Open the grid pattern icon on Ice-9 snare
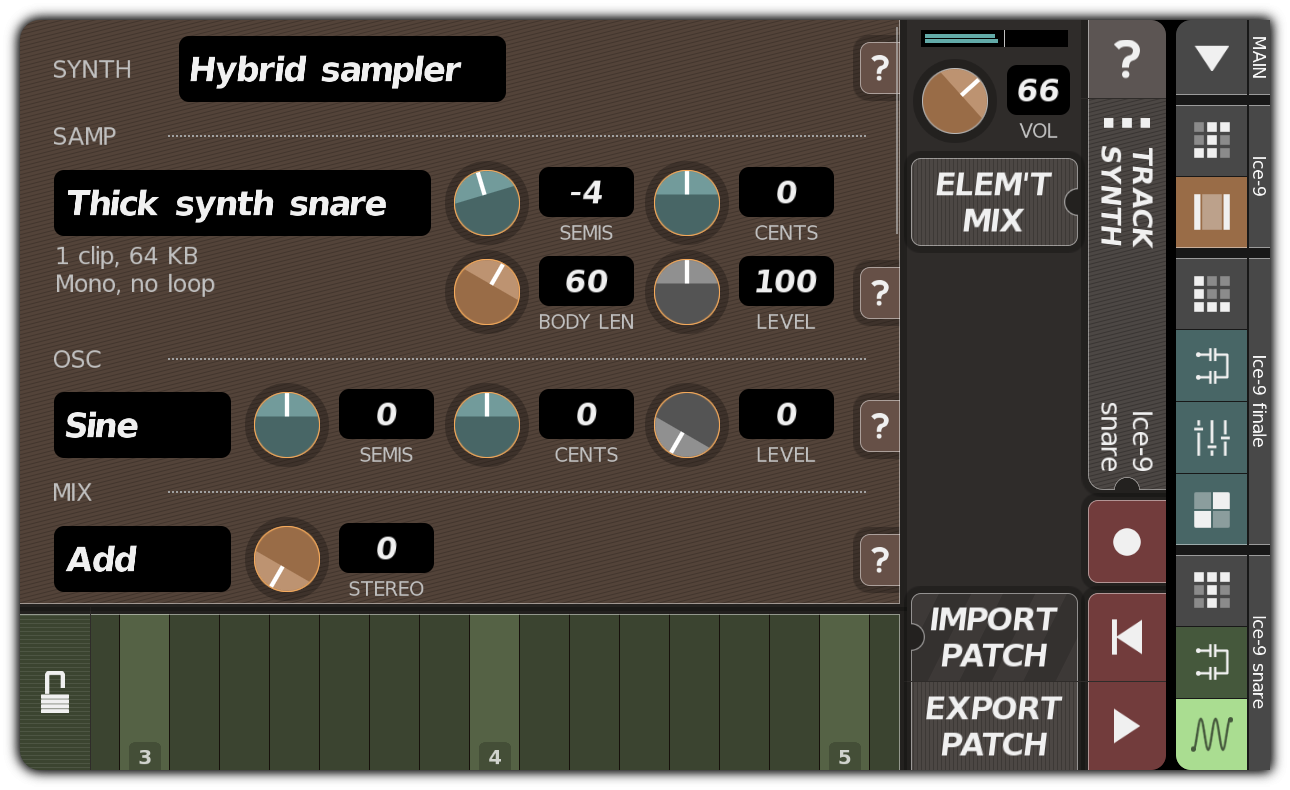 click(x=1211, y=591)
